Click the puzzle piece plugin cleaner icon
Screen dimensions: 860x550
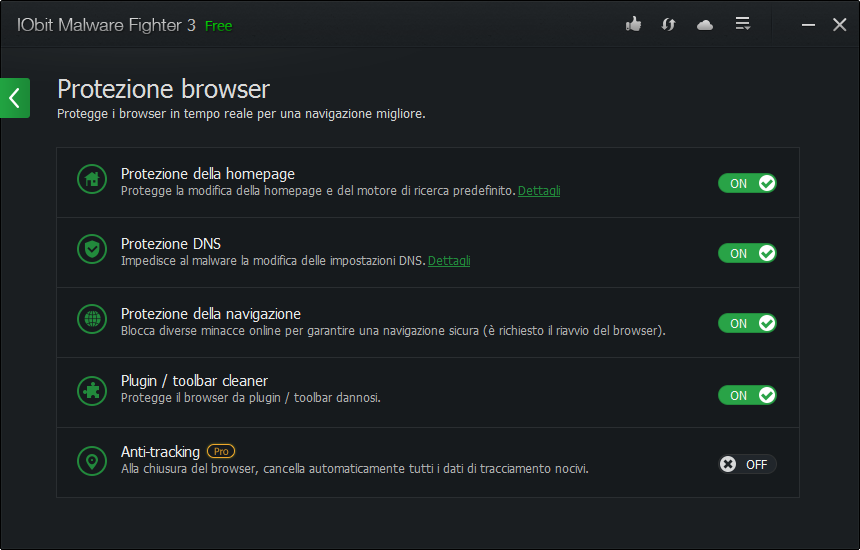tap(92, 391)
